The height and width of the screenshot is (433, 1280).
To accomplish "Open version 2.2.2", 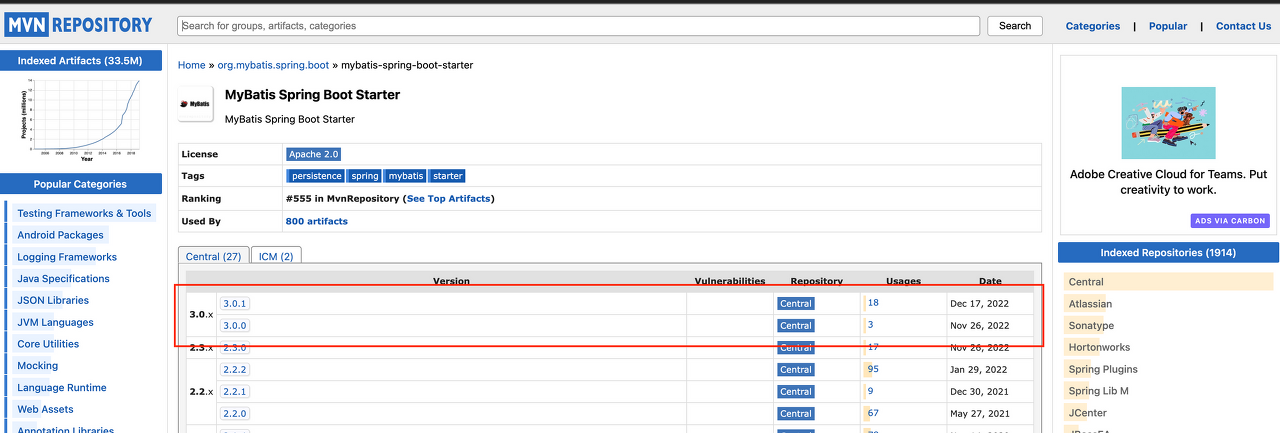I will point(234,369).
